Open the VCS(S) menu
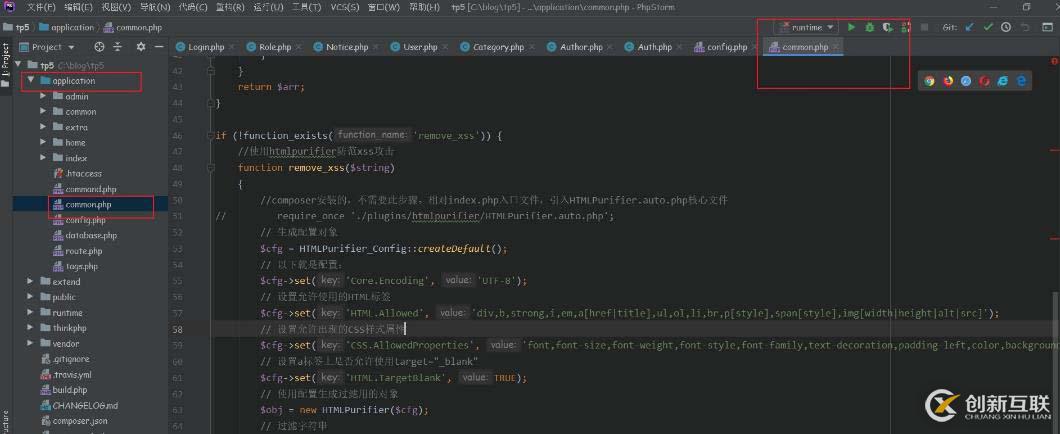This screenshot has width=1060, height=434. (x=345, y=7)
